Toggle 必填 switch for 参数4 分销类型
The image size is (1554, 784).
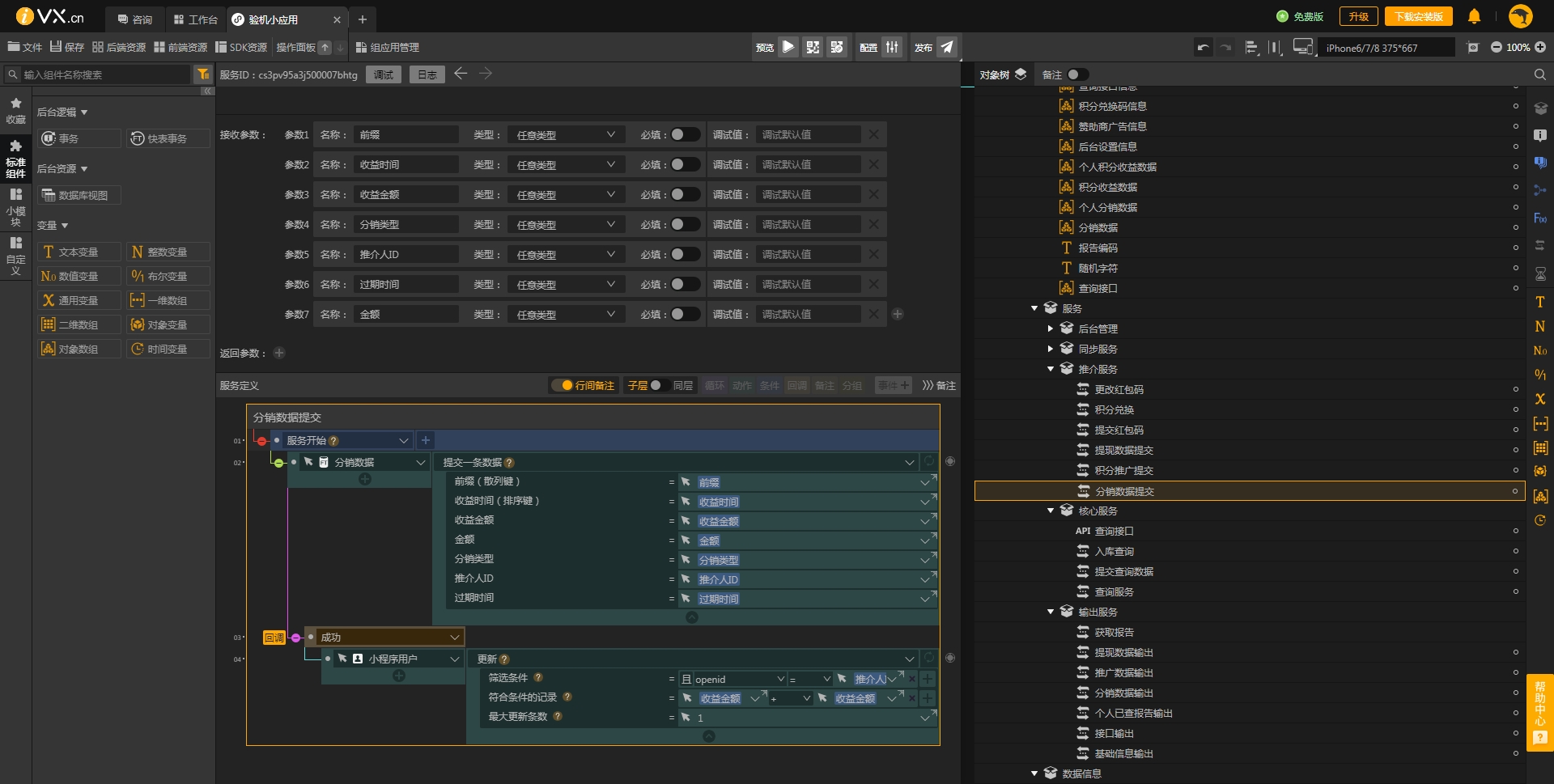point(685,224)
